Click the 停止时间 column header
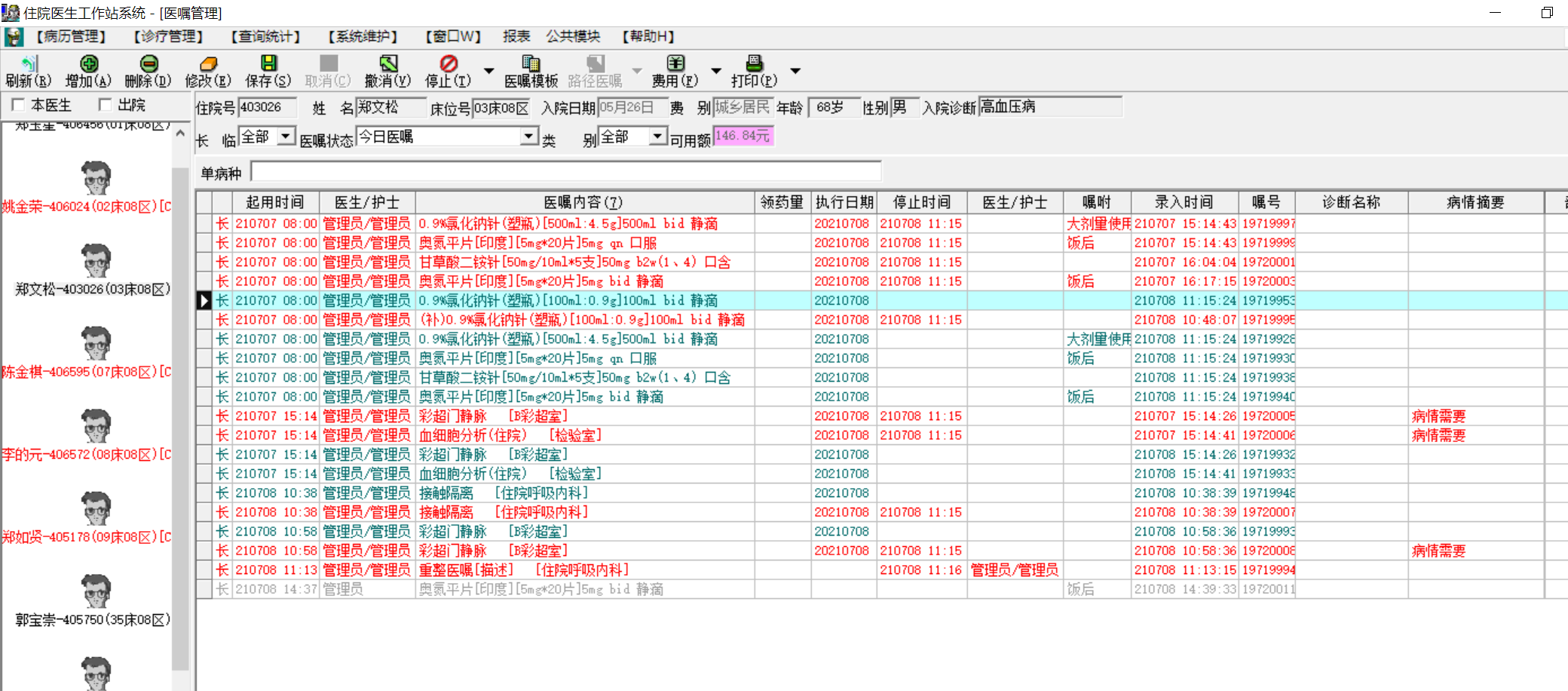This screenshot has width=1568, height=691. coord(922,202)
